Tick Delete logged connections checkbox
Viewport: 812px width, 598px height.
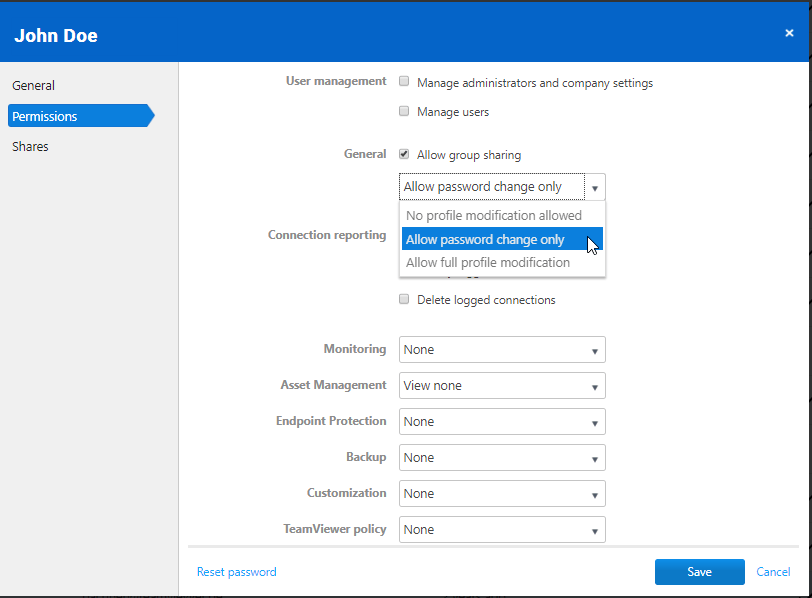tap(404, 299)
